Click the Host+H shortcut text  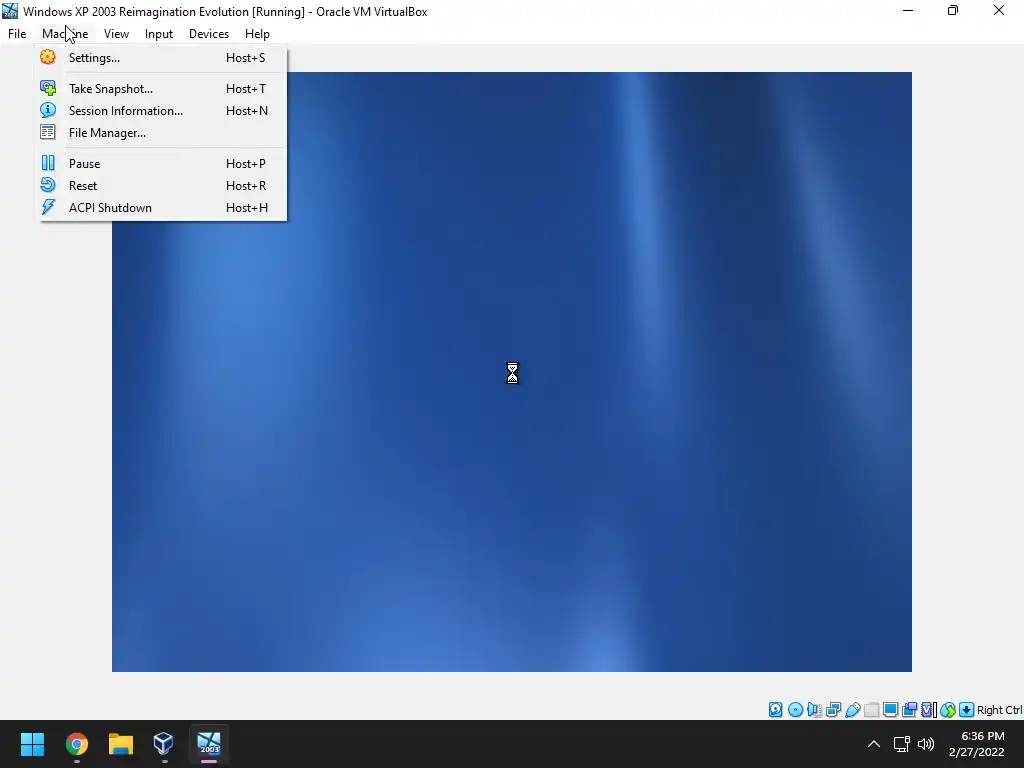click(x=247, y=208)
